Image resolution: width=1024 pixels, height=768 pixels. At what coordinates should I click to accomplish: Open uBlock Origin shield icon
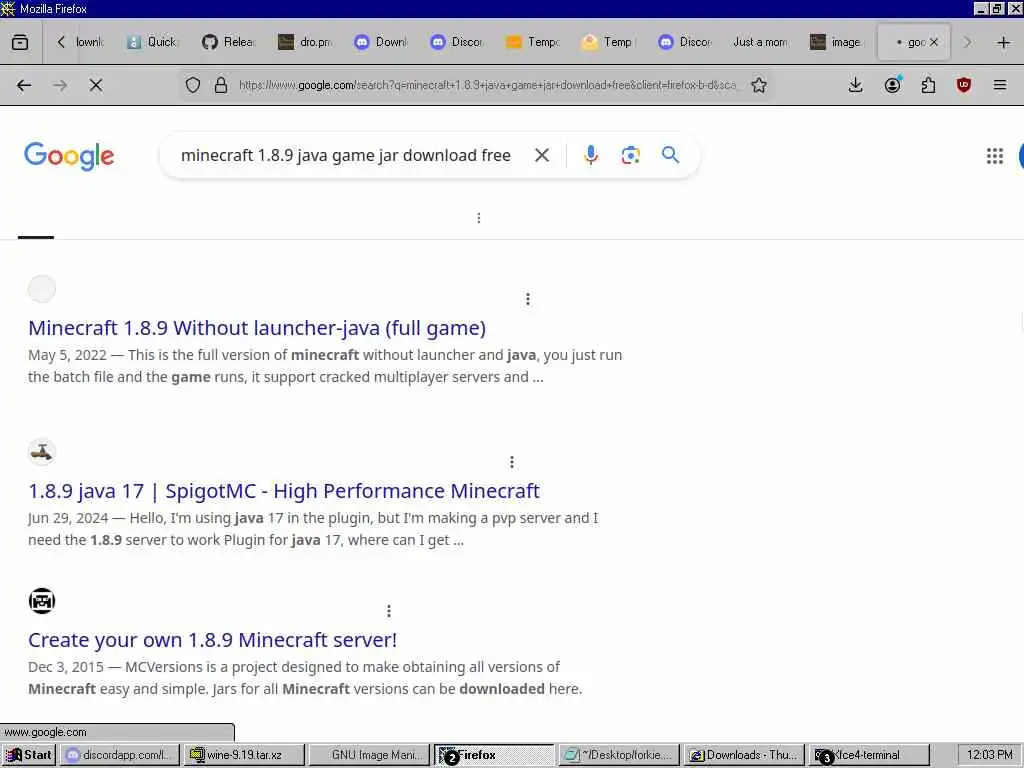pyautogui.click(x=964, y=85)
